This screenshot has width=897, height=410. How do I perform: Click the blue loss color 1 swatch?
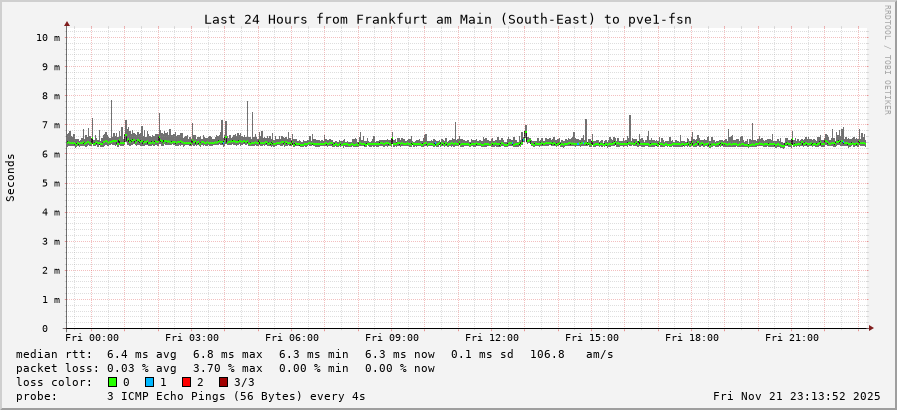pyautogui.click(x=149, y=382)
